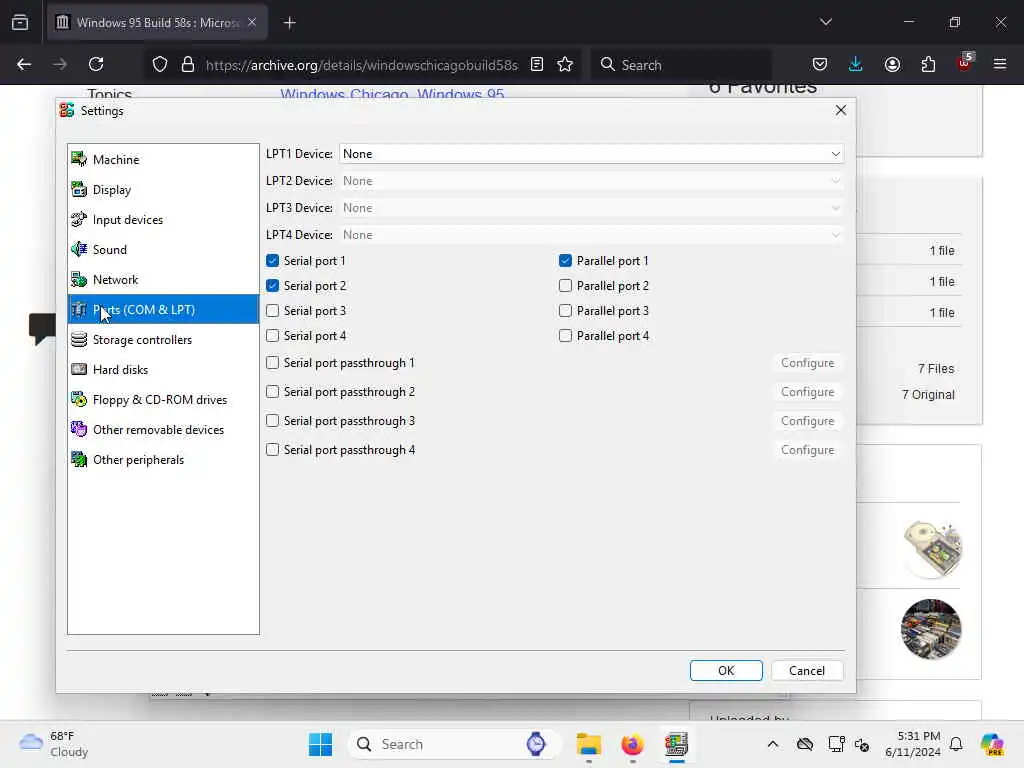The height and width of the screenshot is (768, 1024).
Task: Select the Input devices icon
Action: click(x=79, y=219)
